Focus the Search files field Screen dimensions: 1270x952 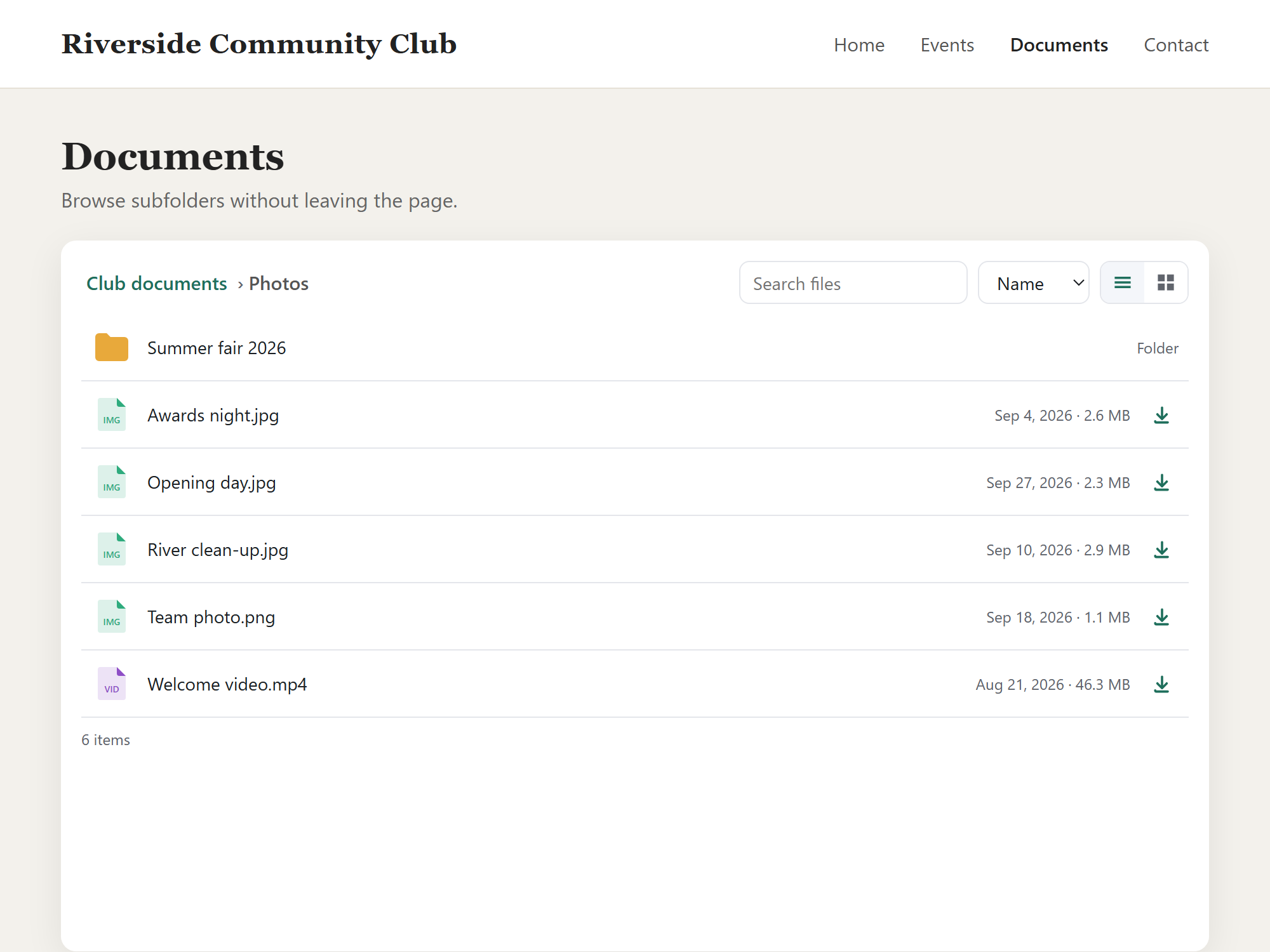coord(853,283)
